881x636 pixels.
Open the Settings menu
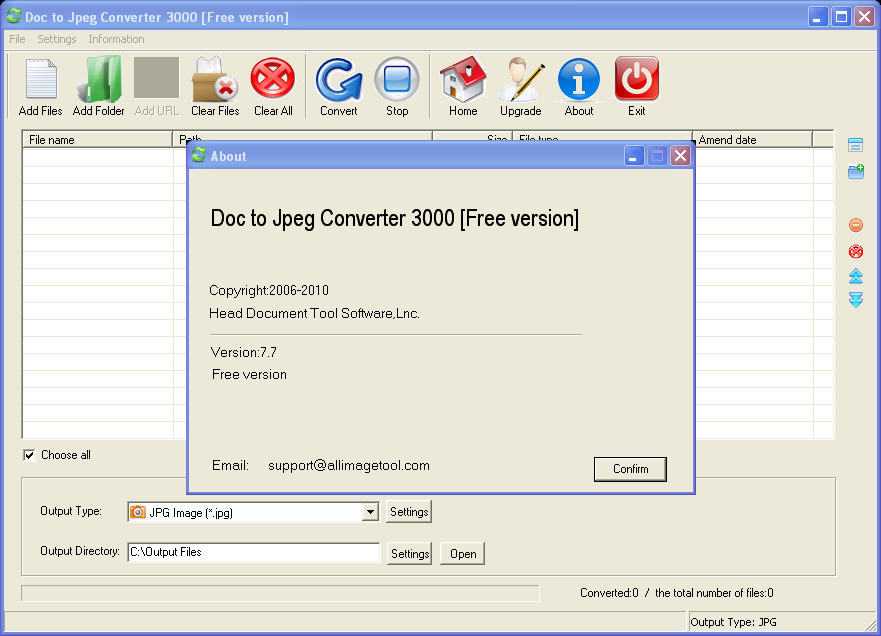click(x=57, y=39)
